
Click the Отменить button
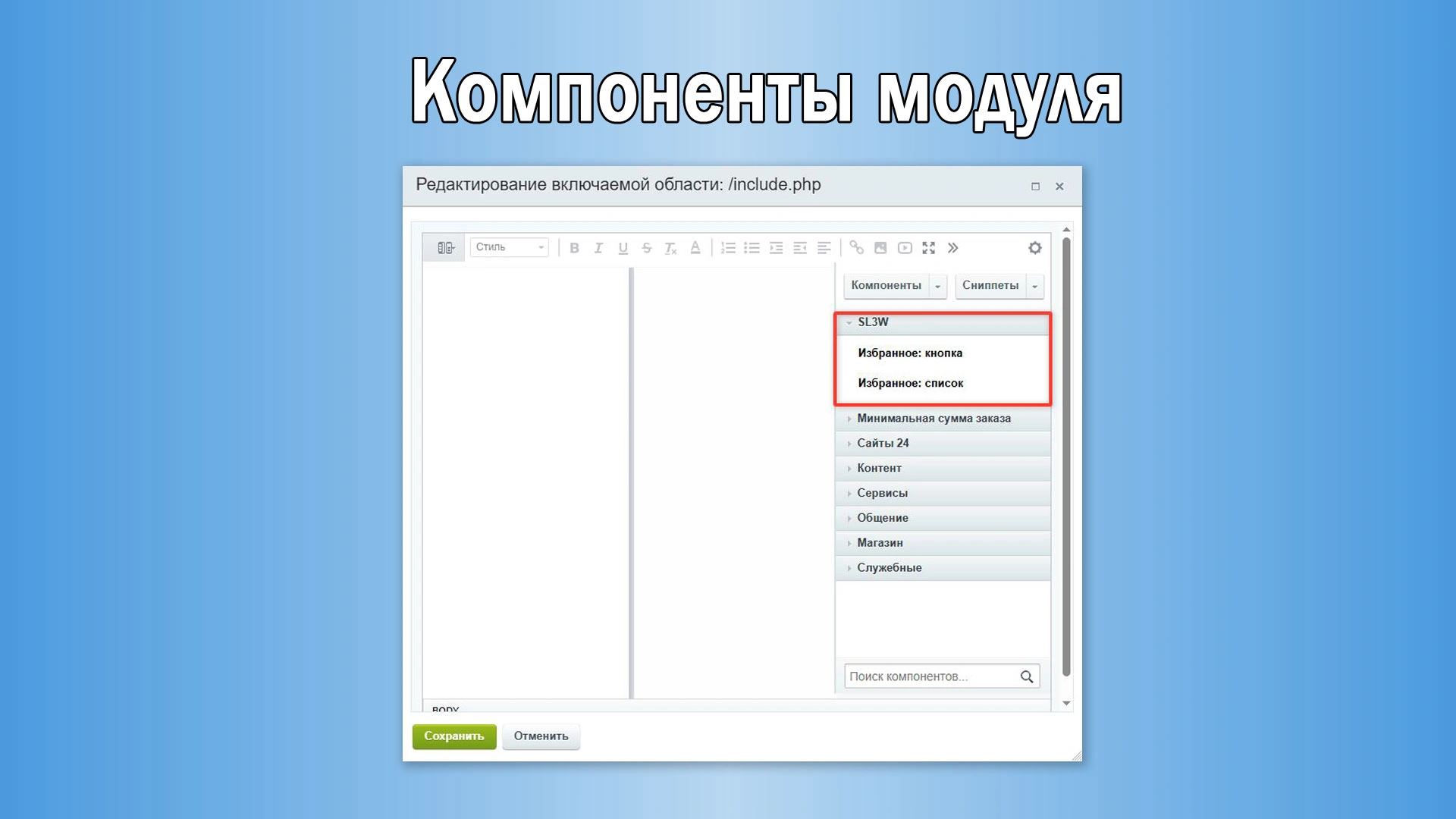[541, 736]
